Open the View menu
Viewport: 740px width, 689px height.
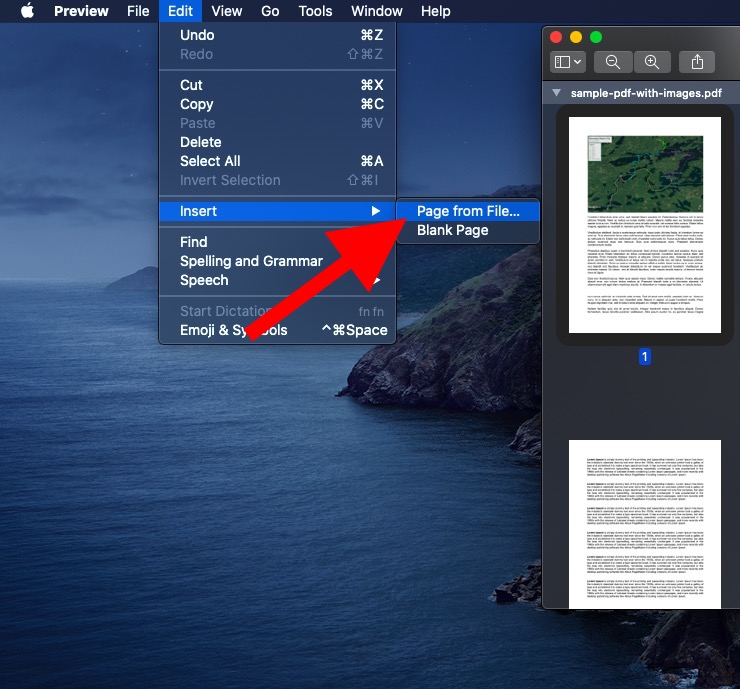point(227,11)
